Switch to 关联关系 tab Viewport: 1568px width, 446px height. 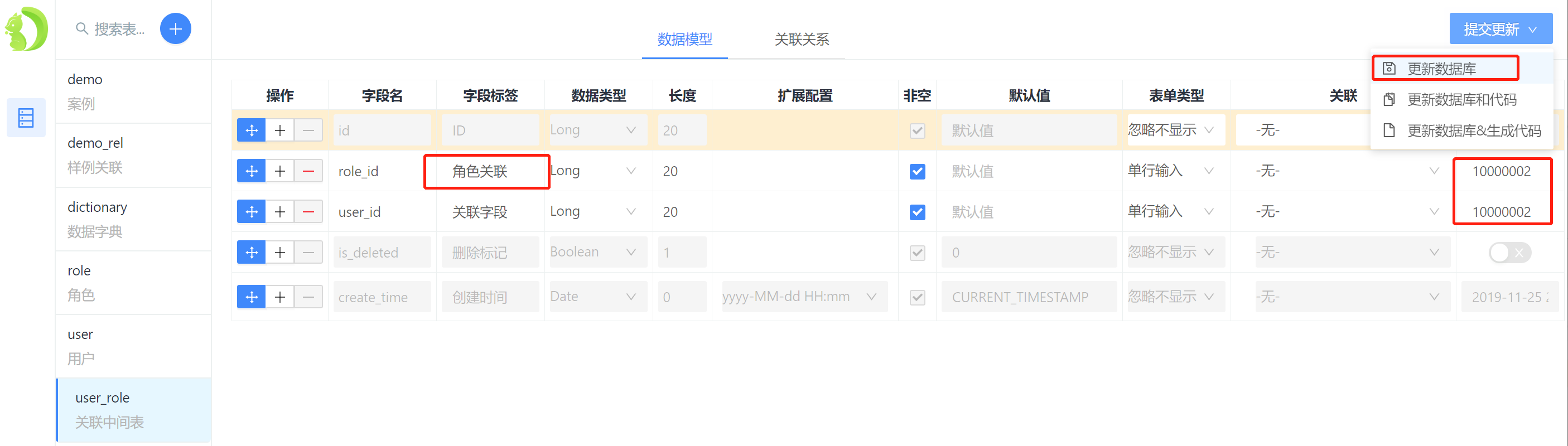point(802,40)
